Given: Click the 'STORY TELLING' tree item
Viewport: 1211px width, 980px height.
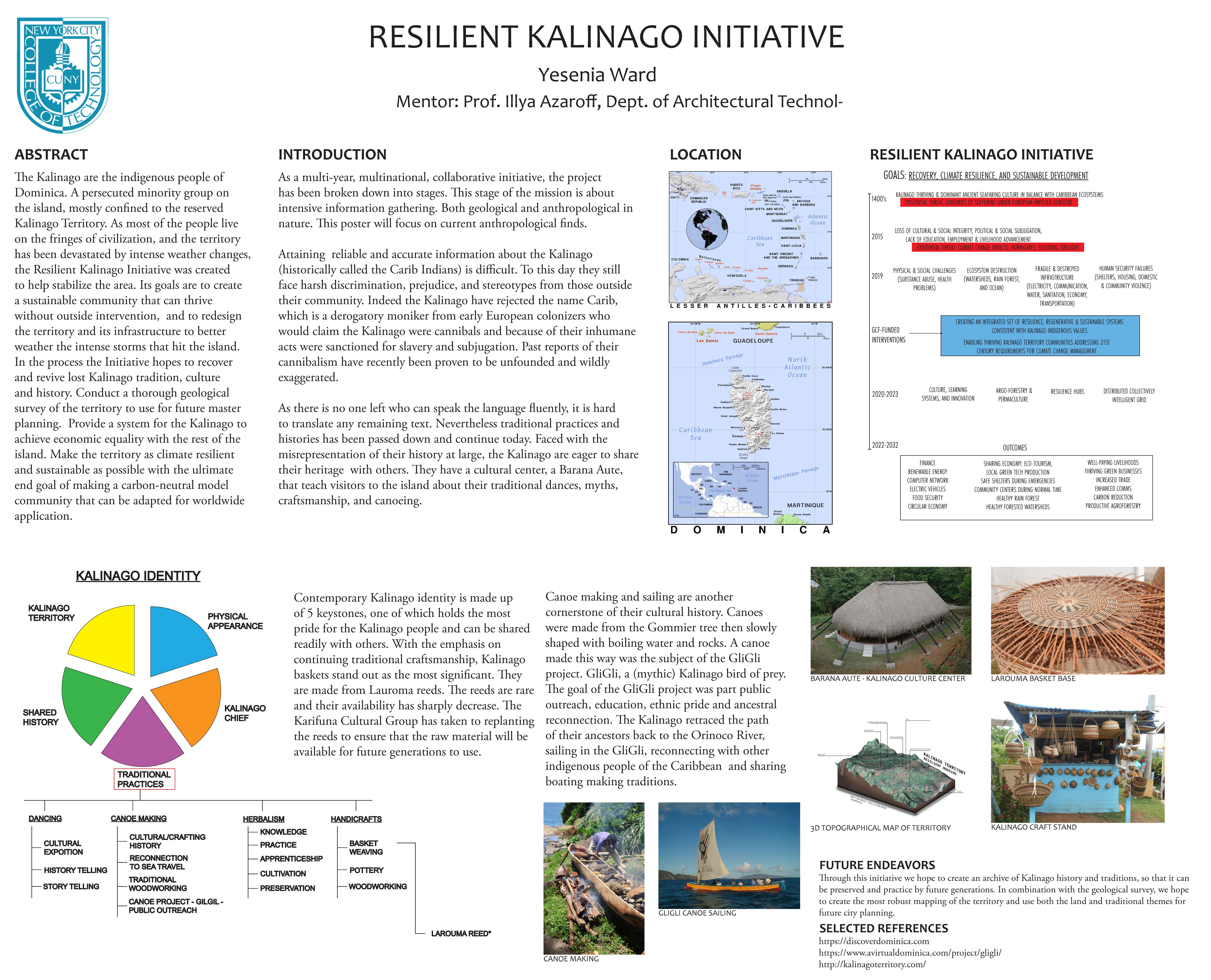Looking at the screenshot, I should tap(71, 887).
